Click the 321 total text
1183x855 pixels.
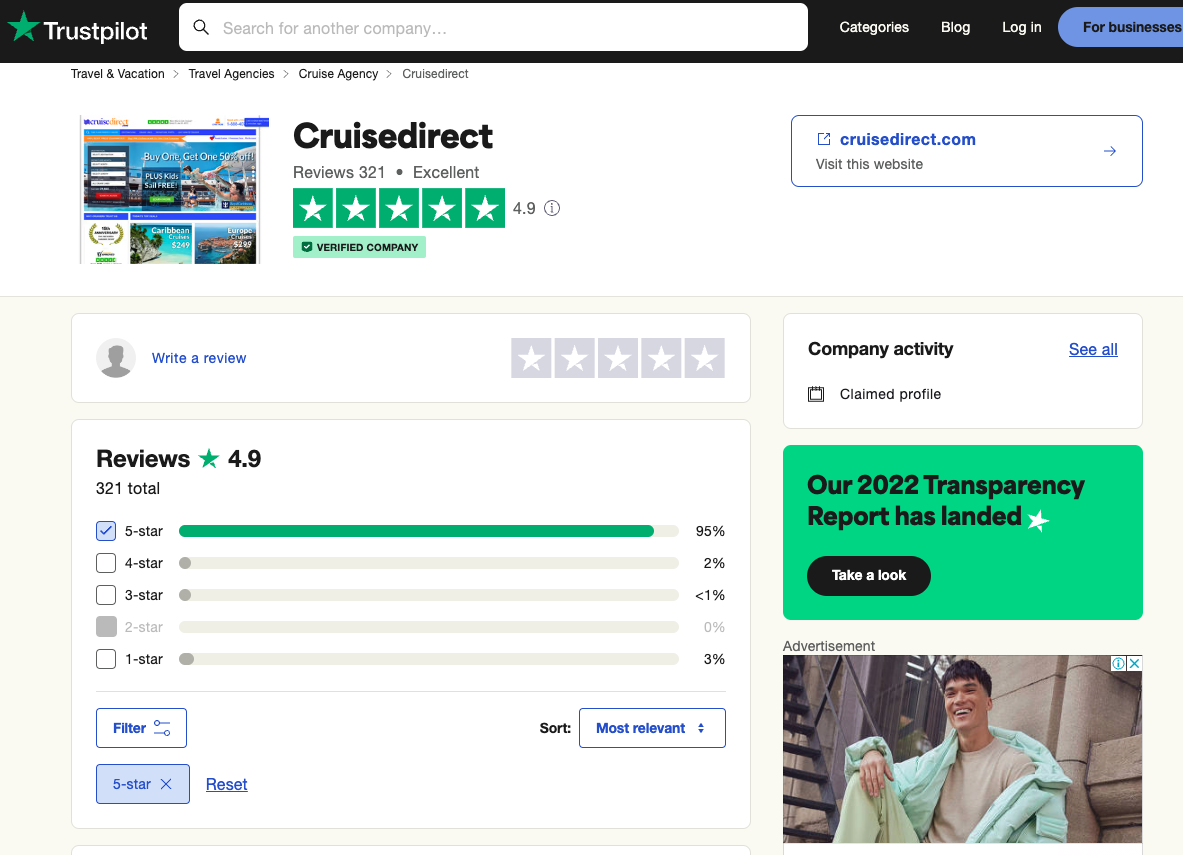[128, 488]
